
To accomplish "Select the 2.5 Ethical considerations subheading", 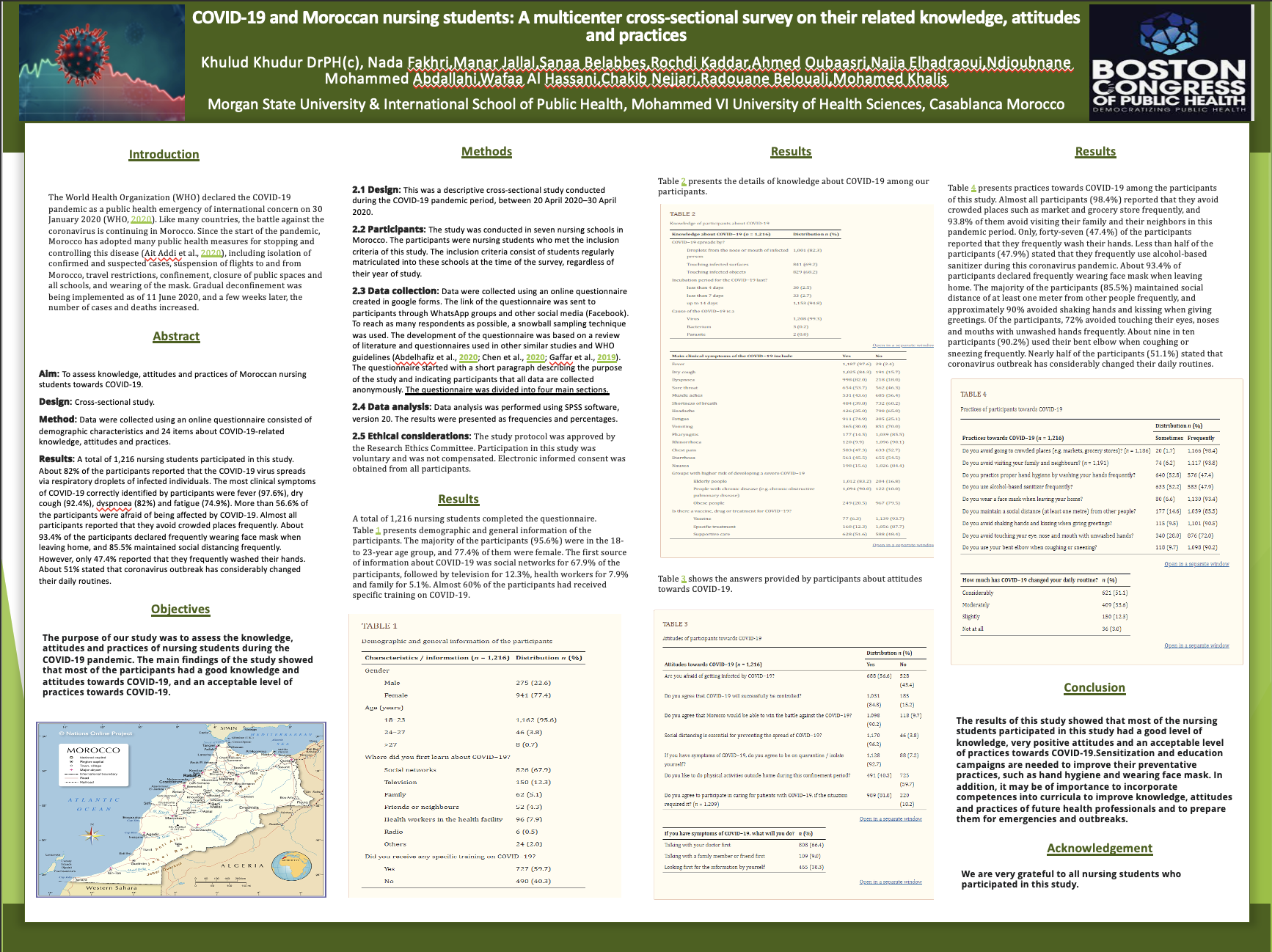I will 411,436.
